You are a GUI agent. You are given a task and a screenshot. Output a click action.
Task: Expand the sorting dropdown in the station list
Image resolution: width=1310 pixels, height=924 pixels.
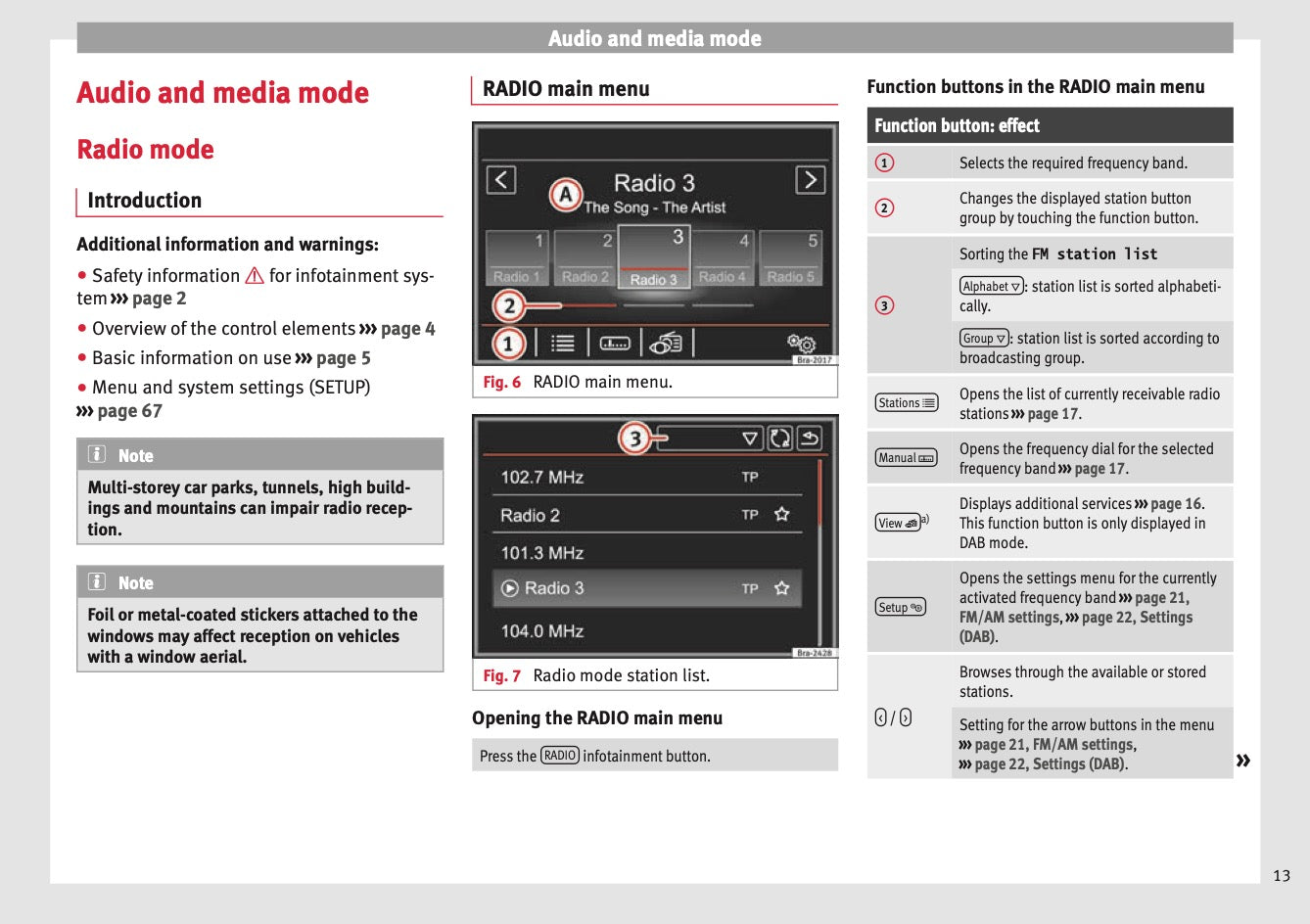750,439
